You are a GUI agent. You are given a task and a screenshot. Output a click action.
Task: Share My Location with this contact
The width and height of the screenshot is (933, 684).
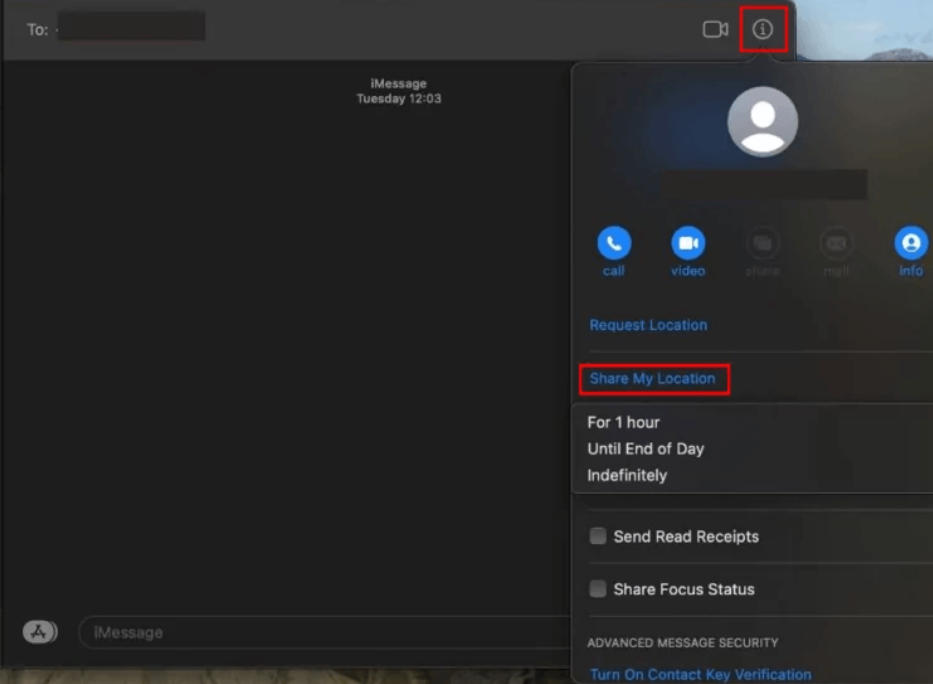point(653,379)
